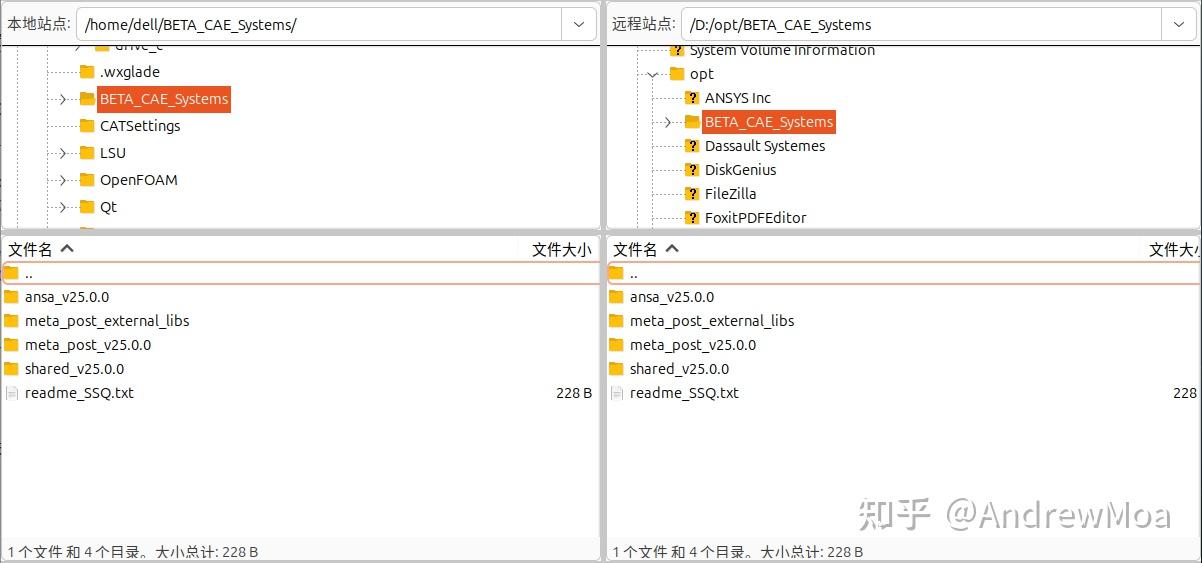Viewport: 1202px width, 563px height.
Task: Expand the LSU folder node
Action: [62, 153]
